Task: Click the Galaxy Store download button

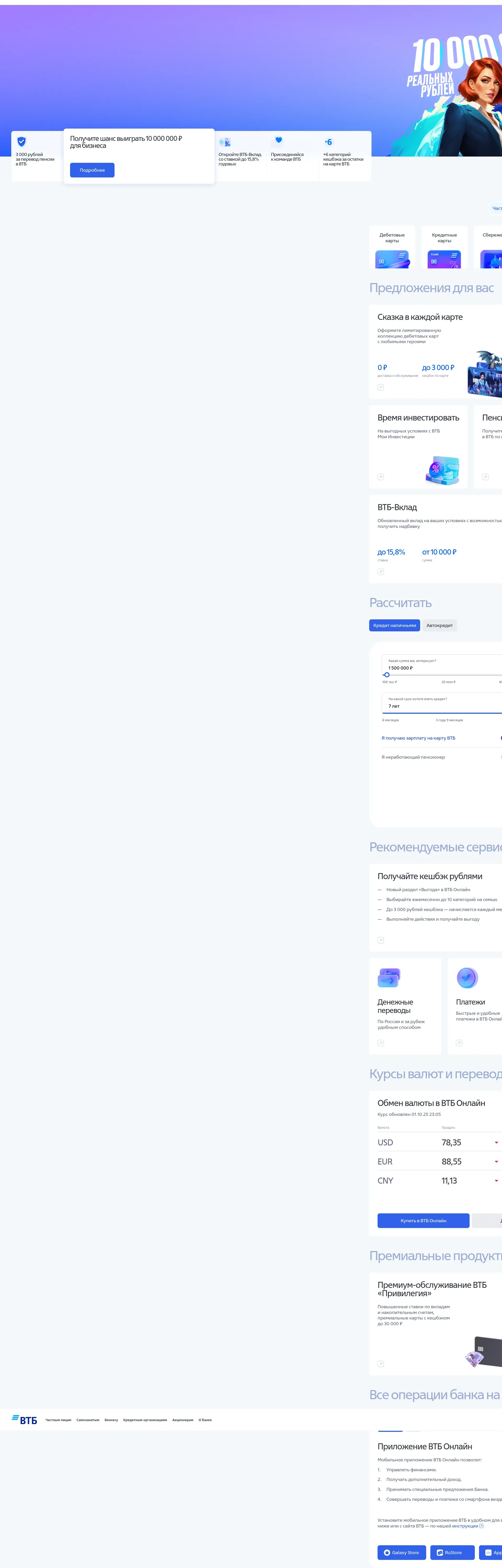Action: point(402,1552)
